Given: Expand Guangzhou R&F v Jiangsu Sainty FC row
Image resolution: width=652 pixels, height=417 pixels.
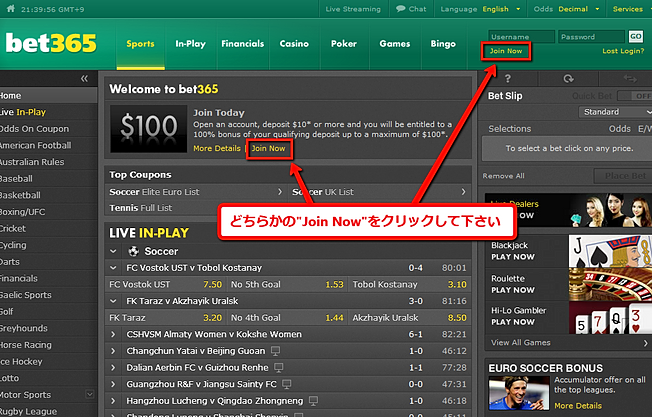Looking at the screenshot, I should point(113,384).
